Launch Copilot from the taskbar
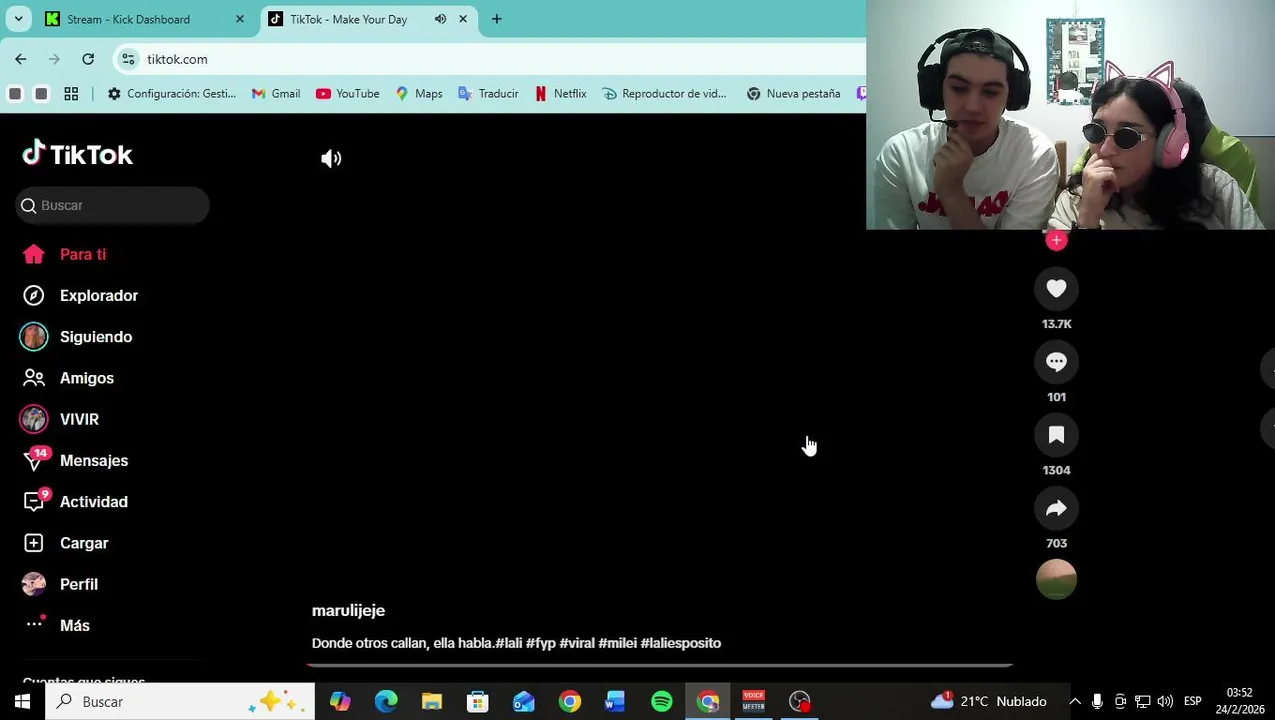This screenshot has width=1275, height=720. pos(340,702)
